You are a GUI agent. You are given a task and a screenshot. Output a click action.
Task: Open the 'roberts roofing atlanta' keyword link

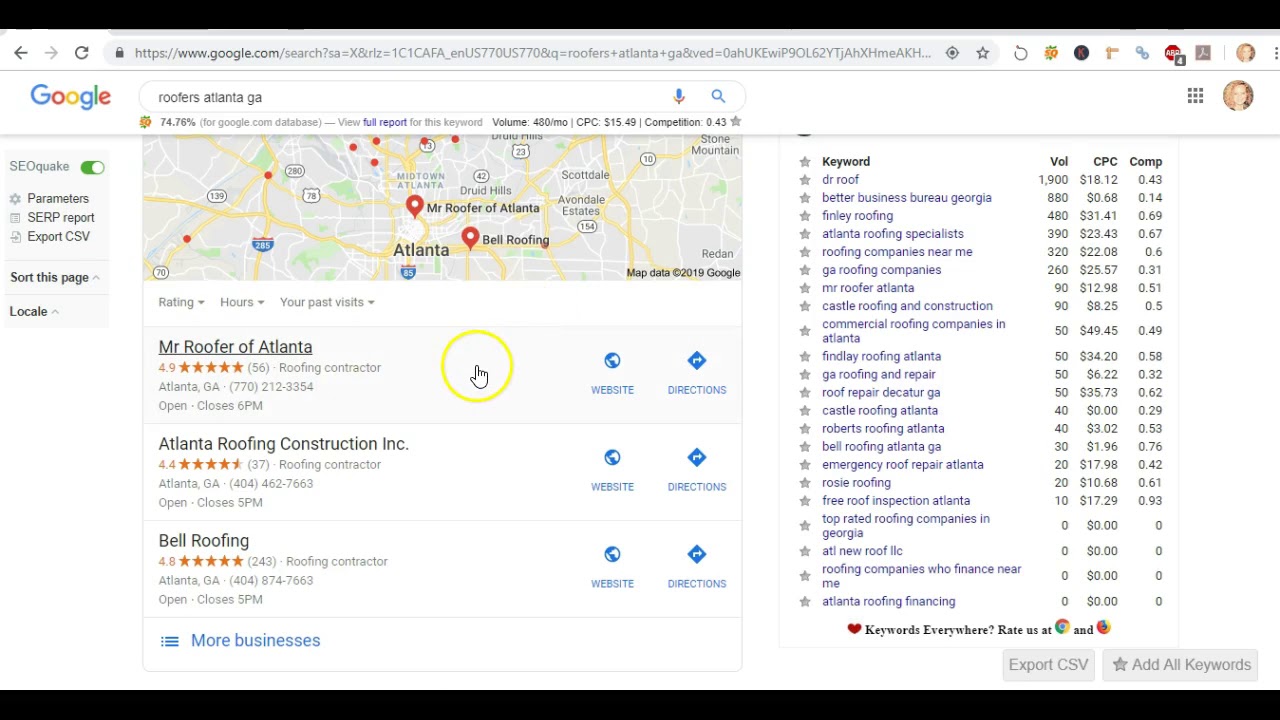click(x=883, y=429)
